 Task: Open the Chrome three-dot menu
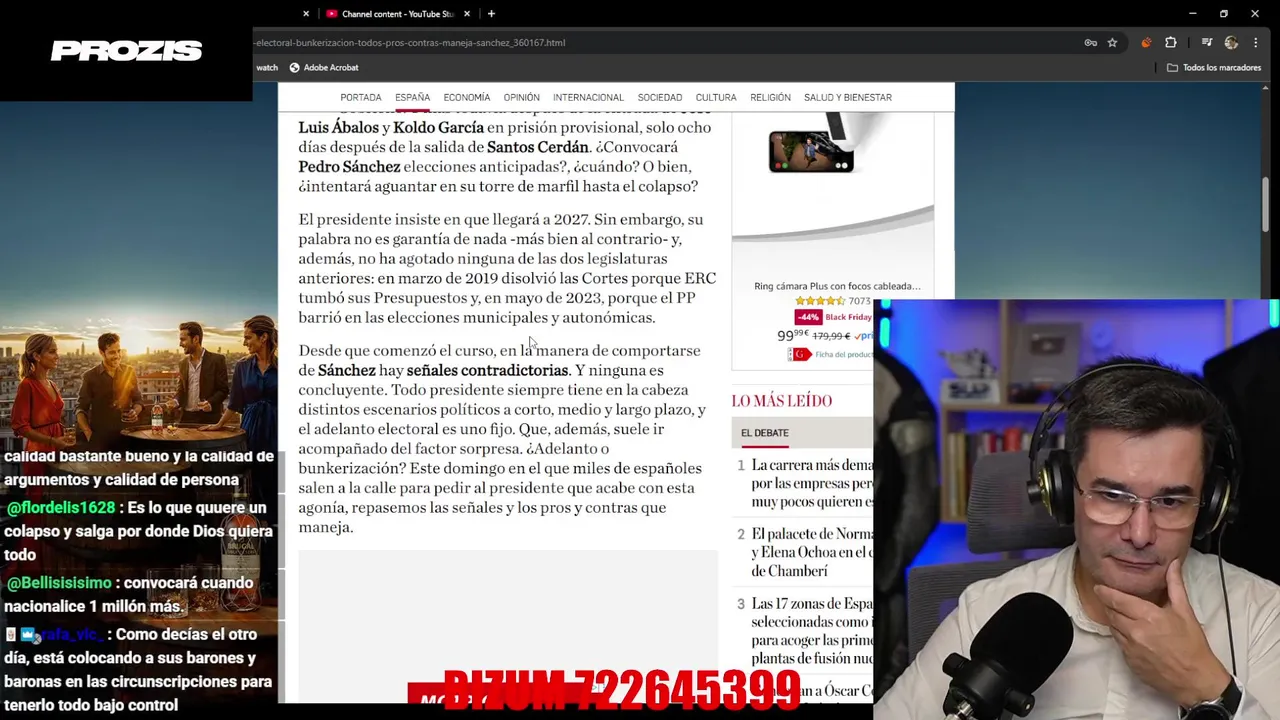tap(1255, 43)
